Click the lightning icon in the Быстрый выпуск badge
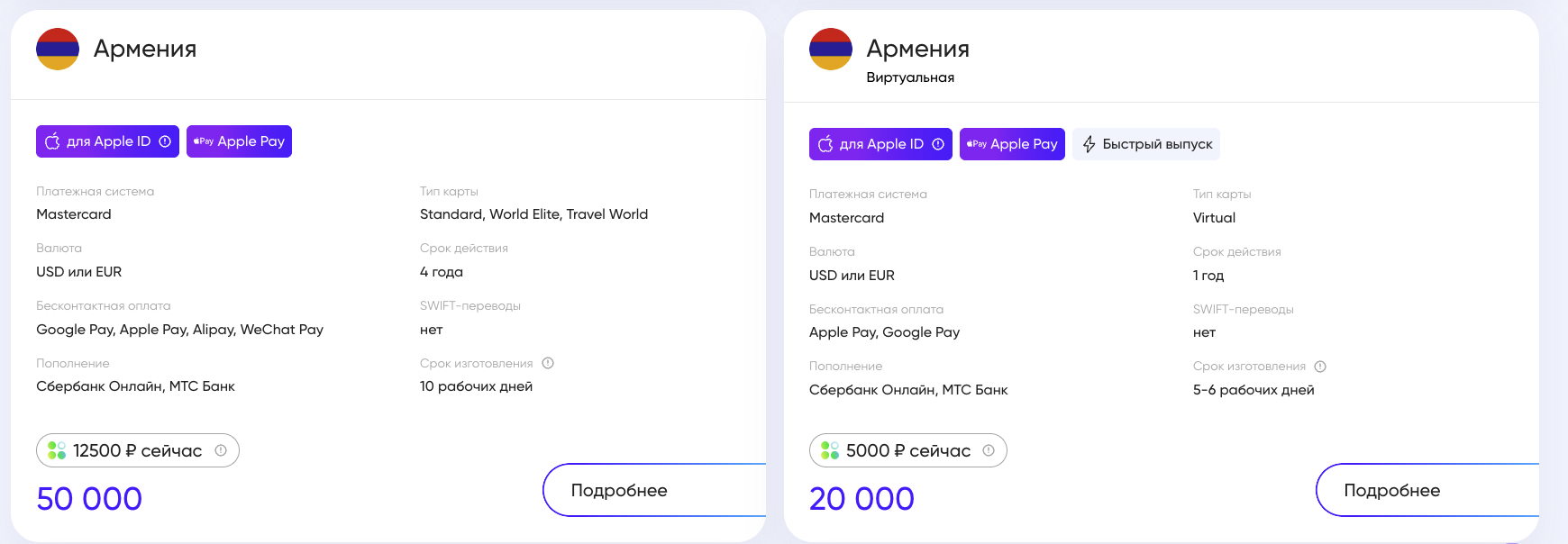 [1089, 144]
